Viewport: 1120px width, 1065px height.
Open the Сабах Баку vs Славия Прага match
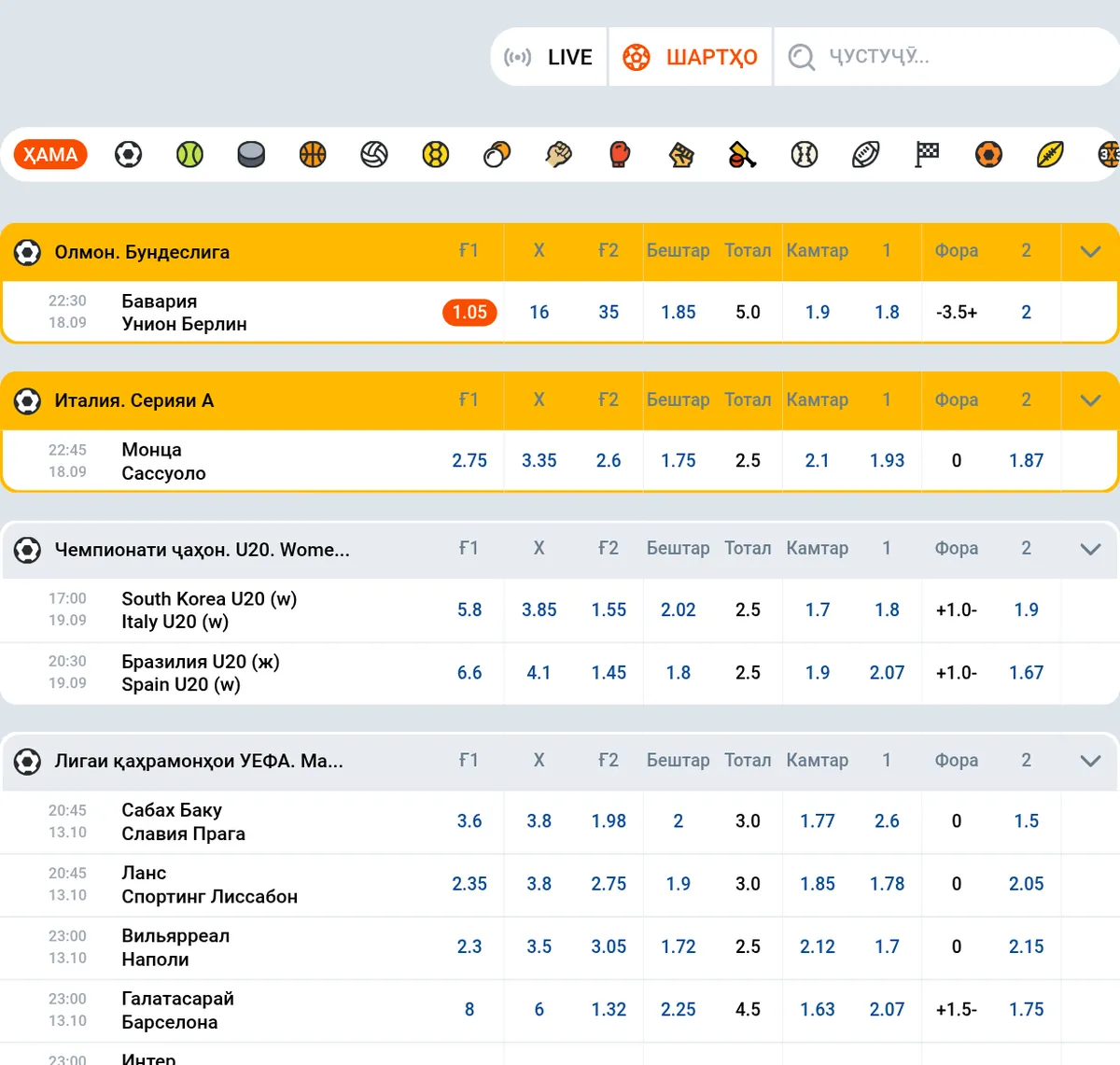click(x=183, y=822)
